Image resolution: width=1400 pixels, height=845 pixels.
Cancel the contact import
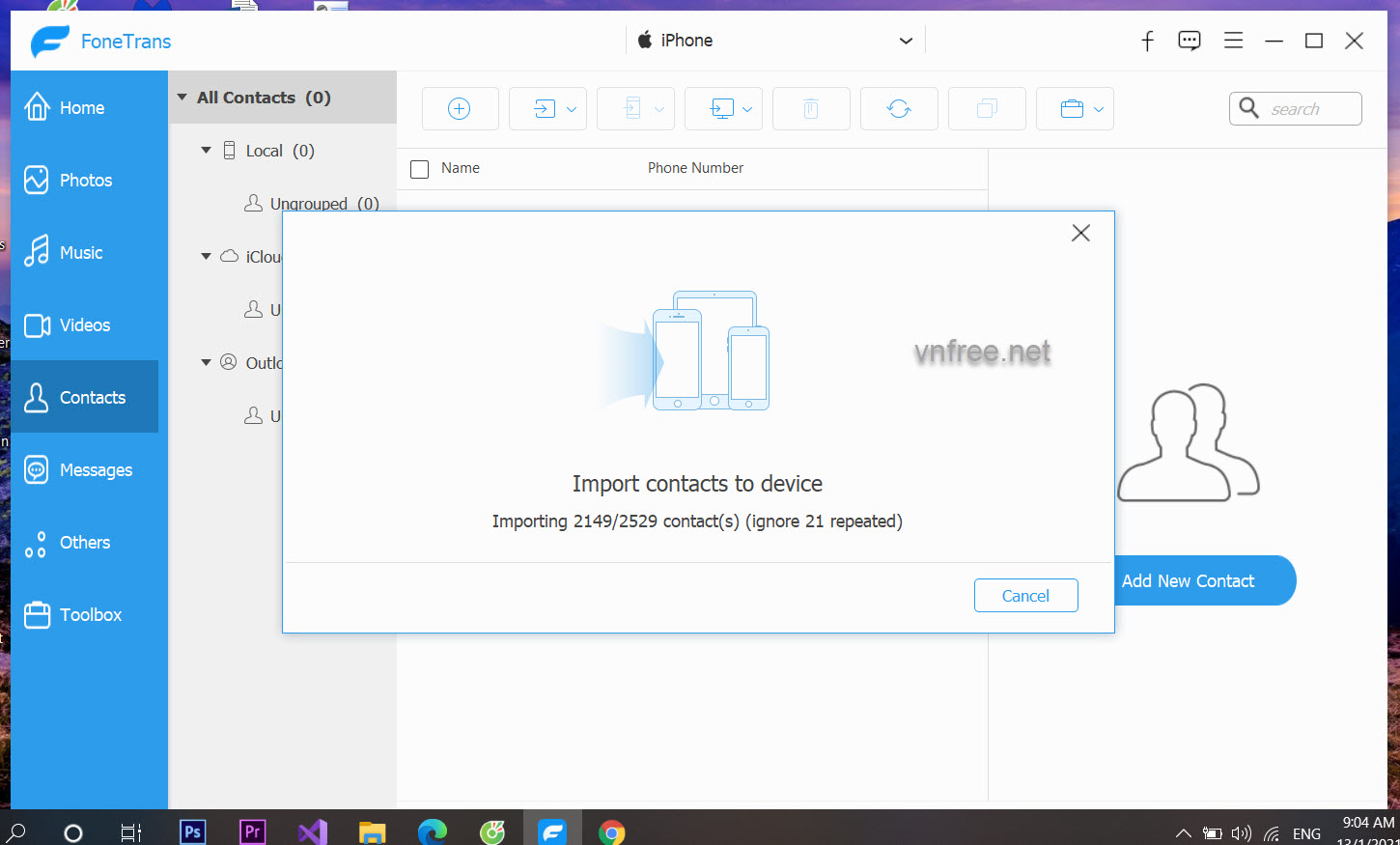point(1025,596)
